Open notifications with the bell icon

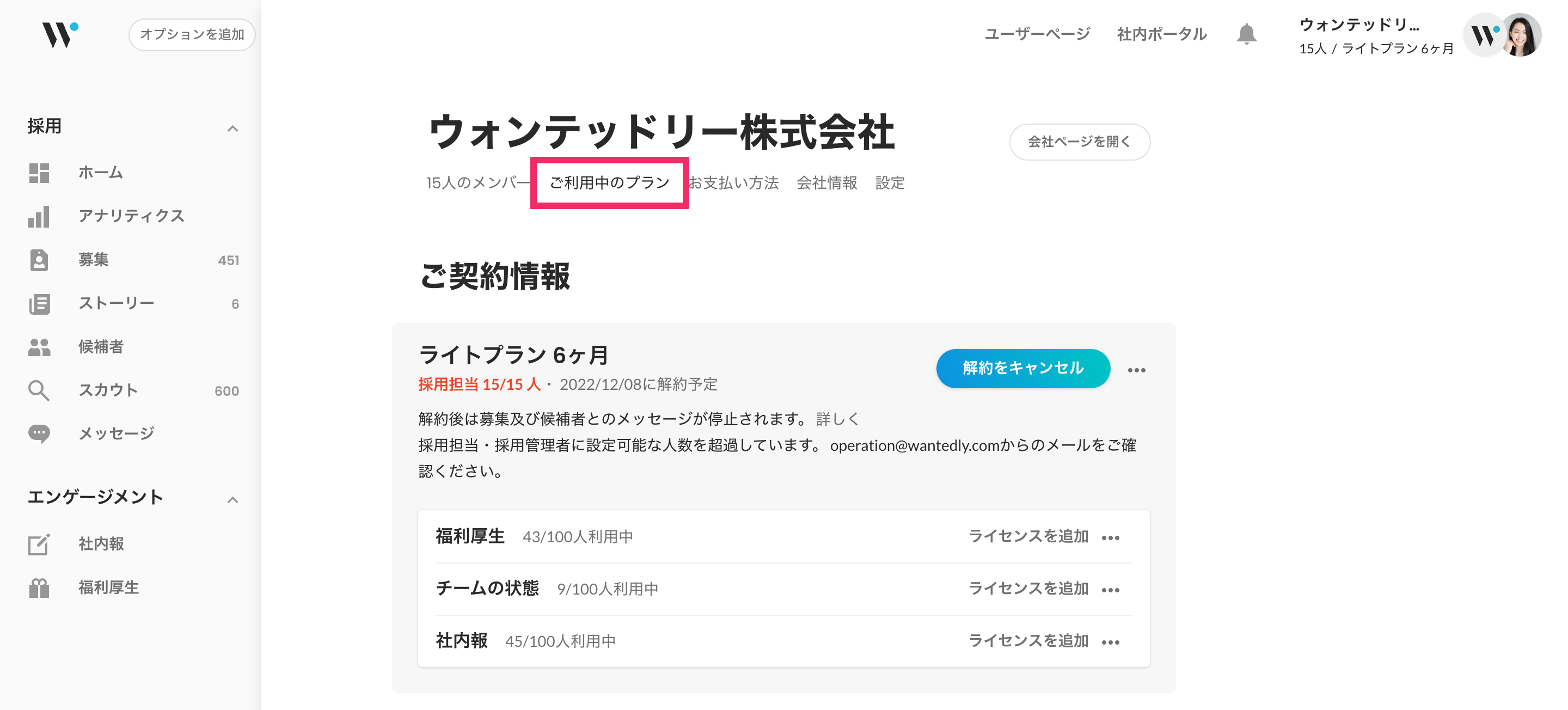coord(1246,34)
